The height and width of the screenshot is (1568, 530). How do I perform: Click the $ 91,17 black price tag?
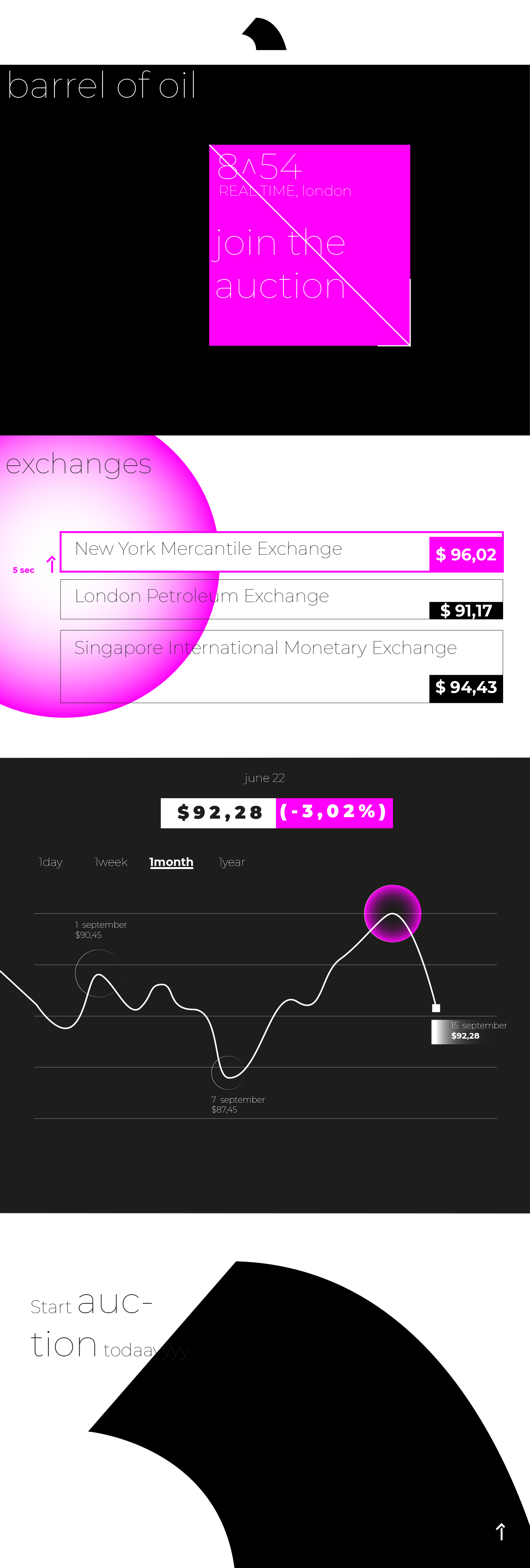click(466, 610)
